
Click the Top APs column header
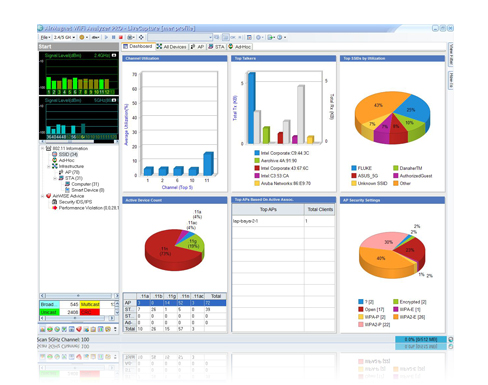[268, 209]
